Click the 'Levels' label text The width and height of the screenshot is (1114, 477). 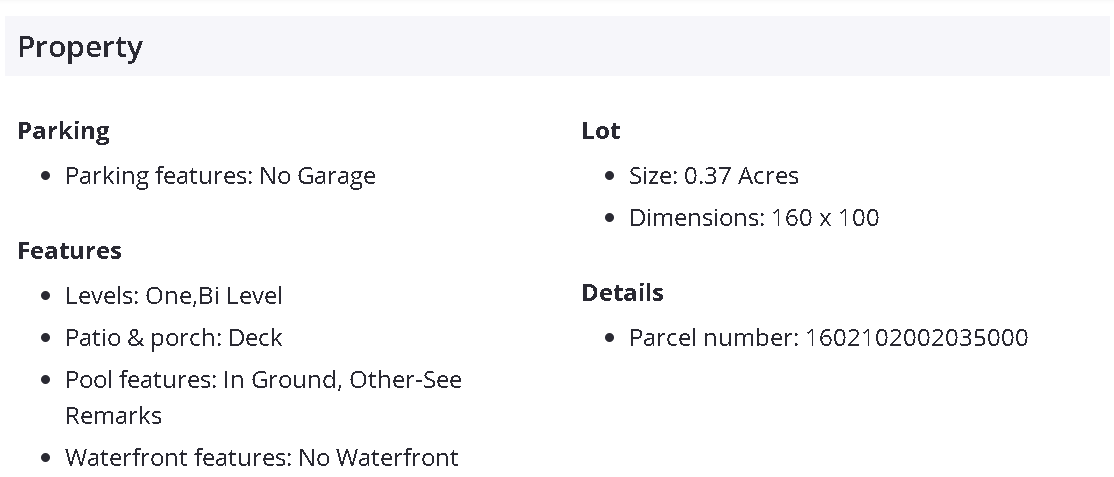[x=101, y=296]
